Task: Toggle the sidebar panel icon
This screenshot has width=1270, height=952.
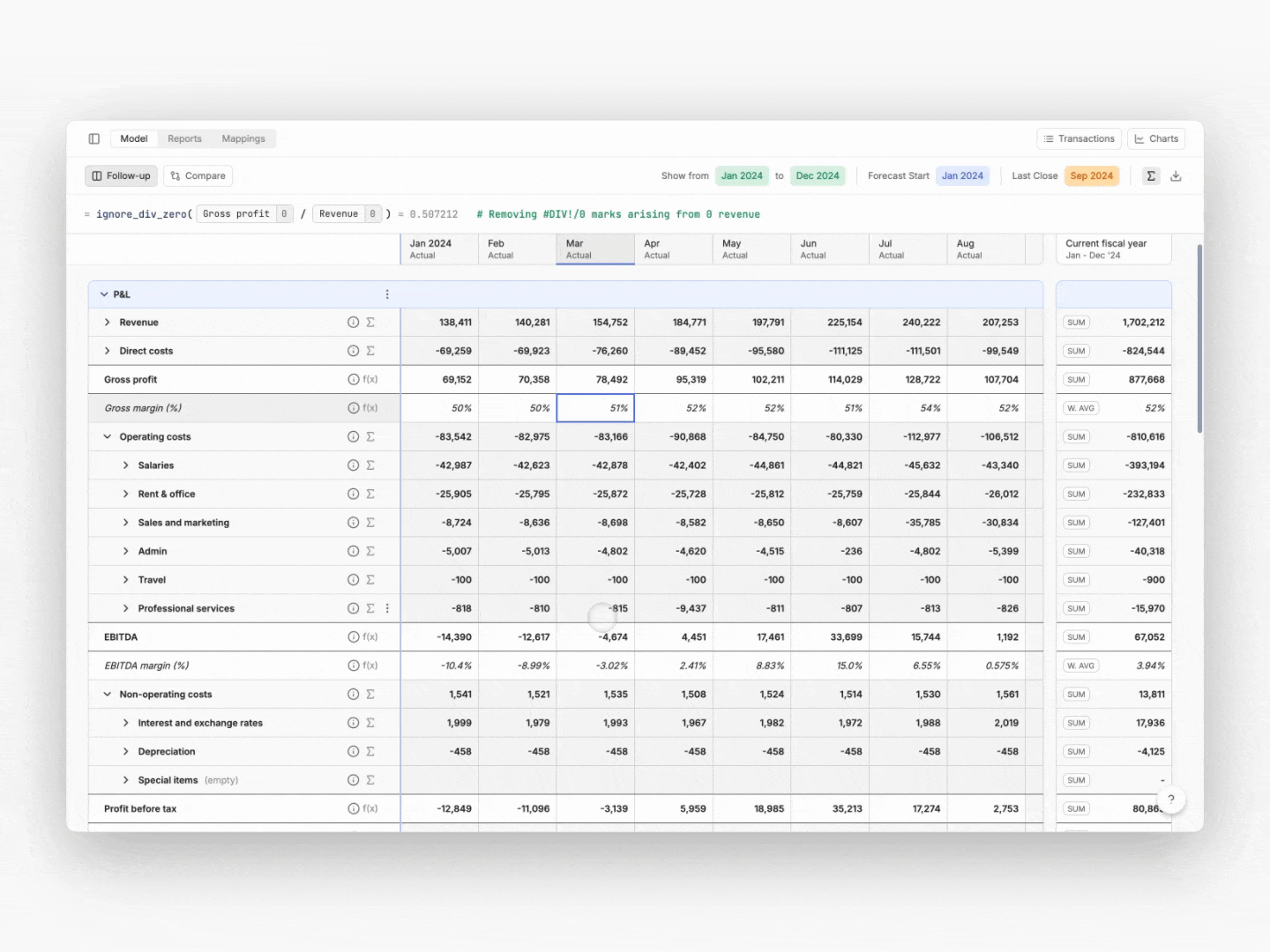Action: [94, 138]
